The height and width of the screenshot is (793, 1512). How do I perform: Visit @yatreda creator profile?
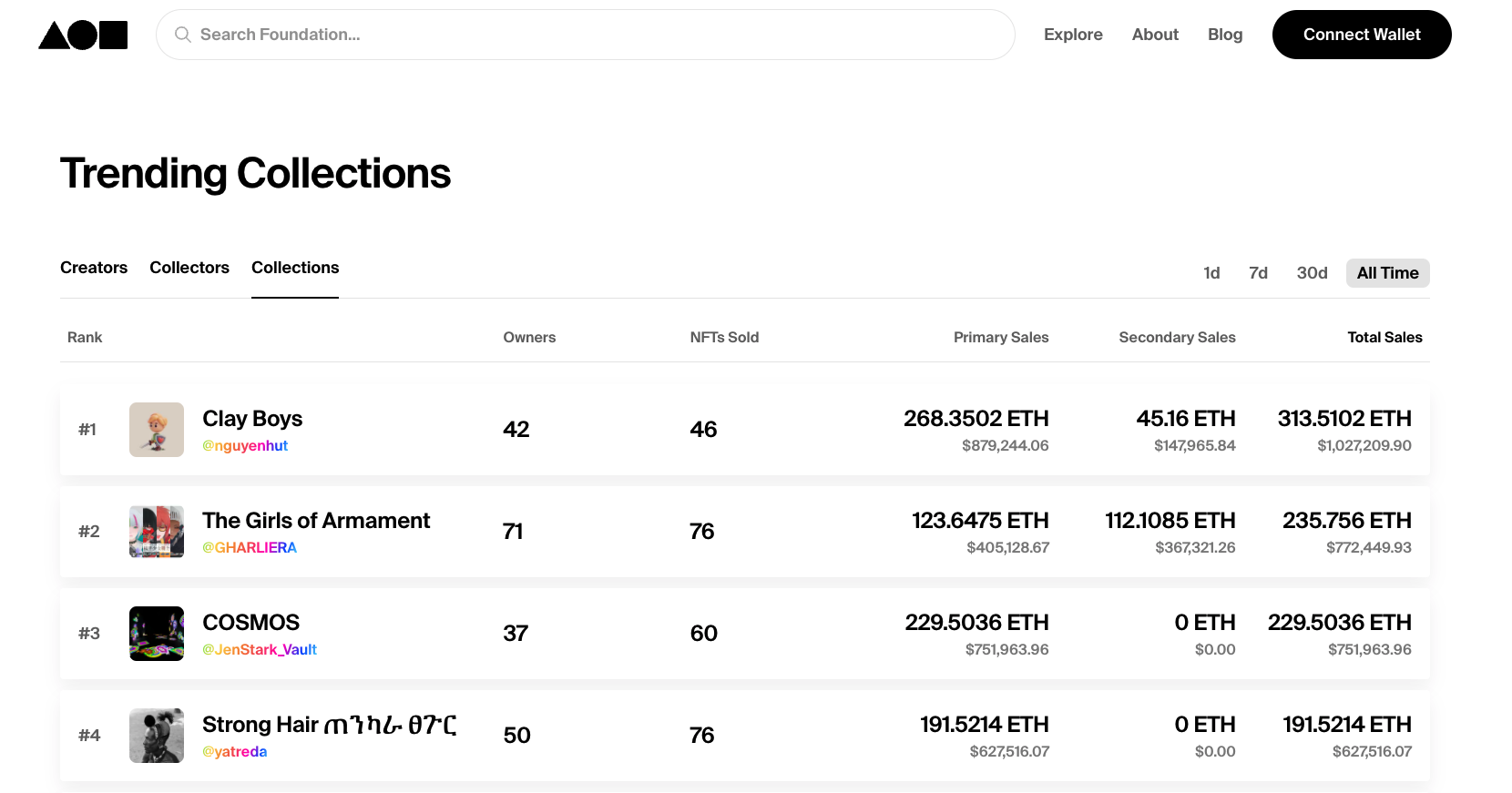[235, 752]
